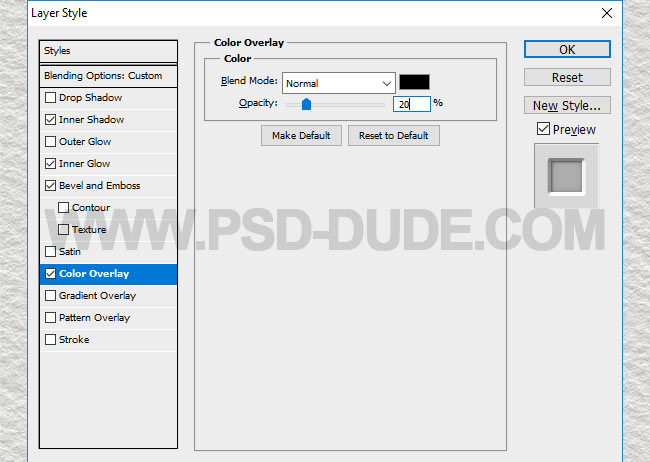Image resolution: width=650 pixels, height=462 pixels.
Task: Uncheck the Inner Shadow effect
Action: [x=50, y=119]
